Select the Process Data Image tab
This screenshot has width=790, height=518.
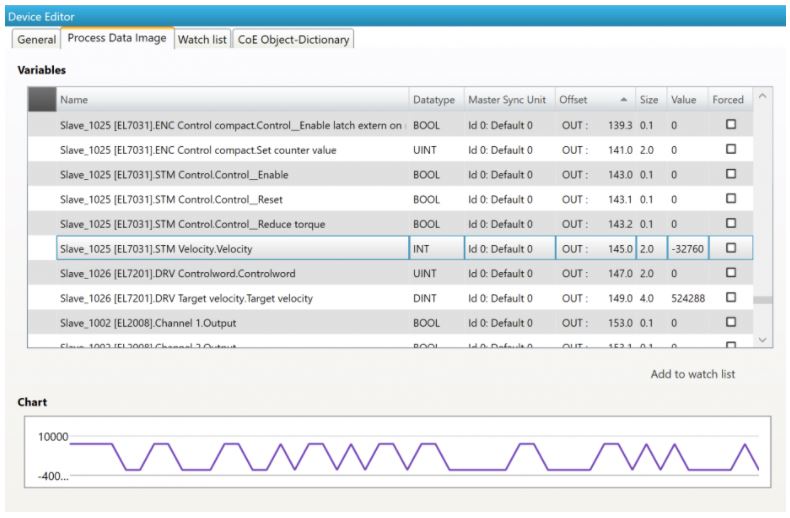tap(115, 39)
